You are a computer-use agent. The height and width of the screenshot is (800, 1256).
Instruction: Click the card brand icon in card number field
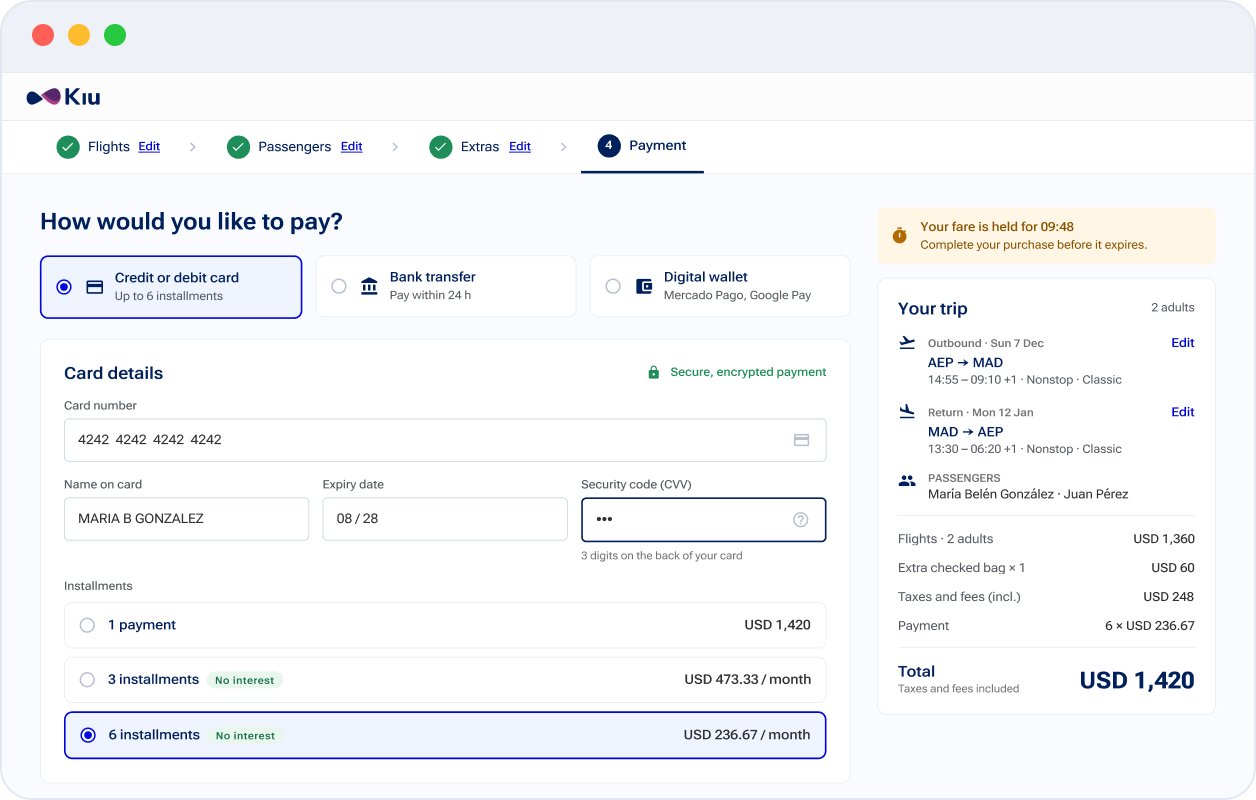(801, 440)
